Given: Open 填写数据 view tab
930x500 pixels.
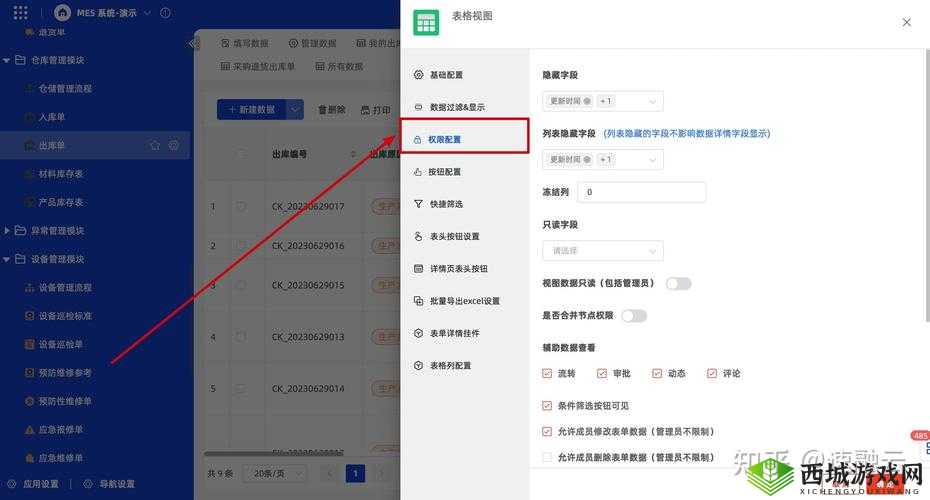Looking at the screenshot, I should (244, 43).
